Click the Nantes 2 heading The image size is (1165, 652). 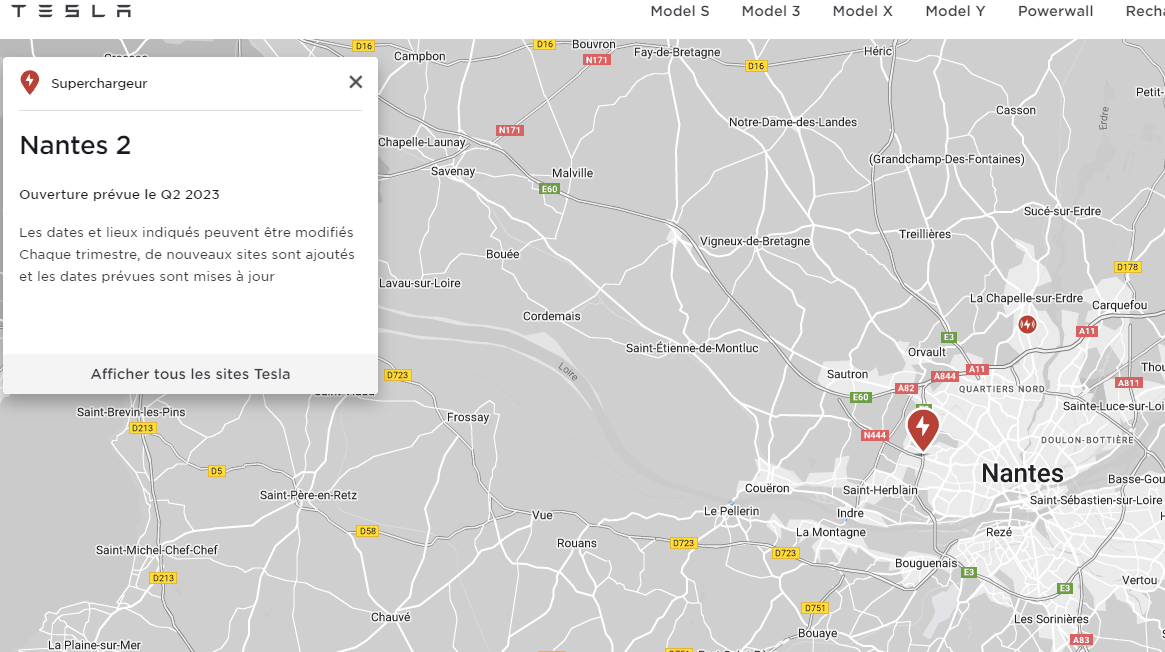point(75,146)
